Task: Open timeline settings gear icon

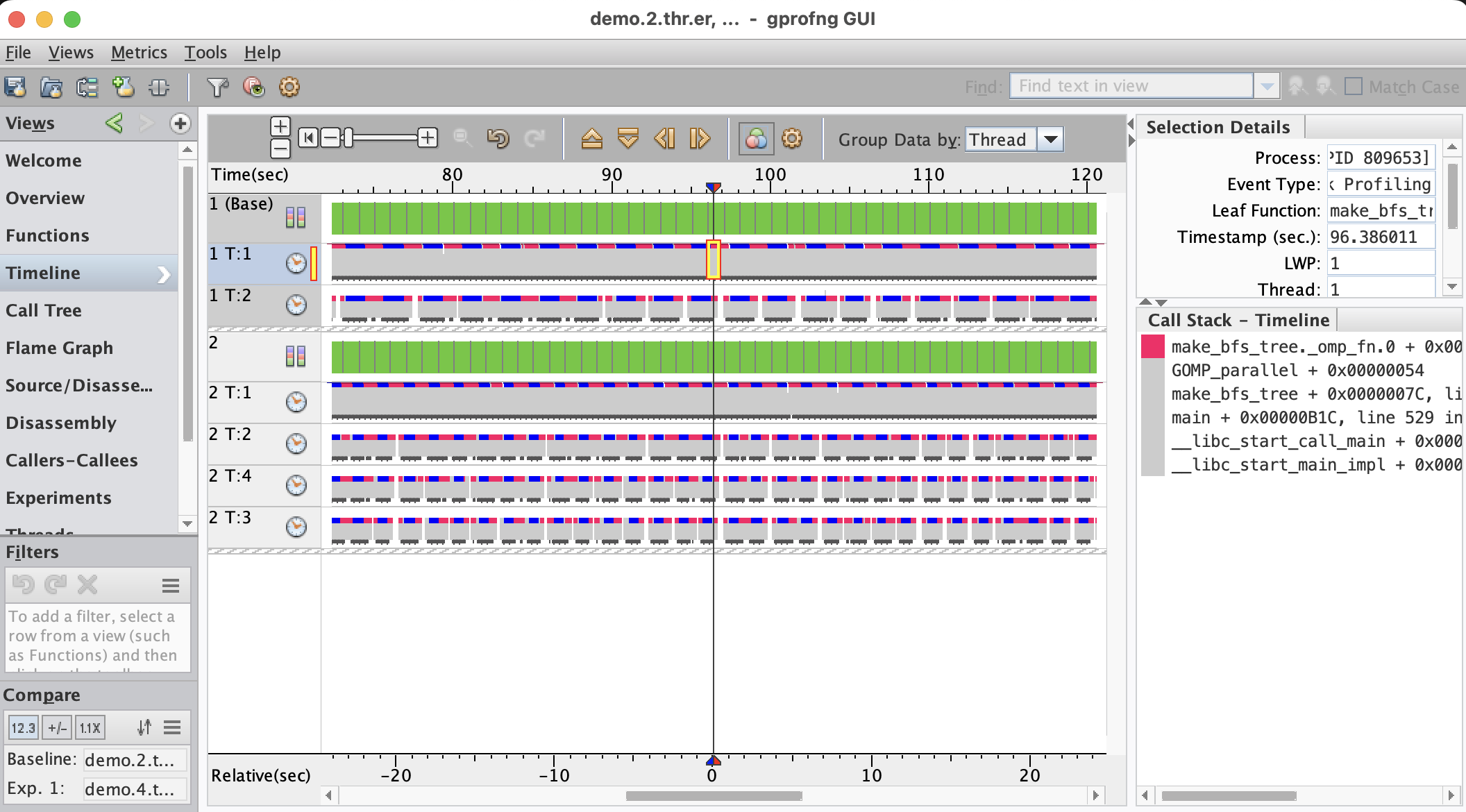Action: pos(792,139)
